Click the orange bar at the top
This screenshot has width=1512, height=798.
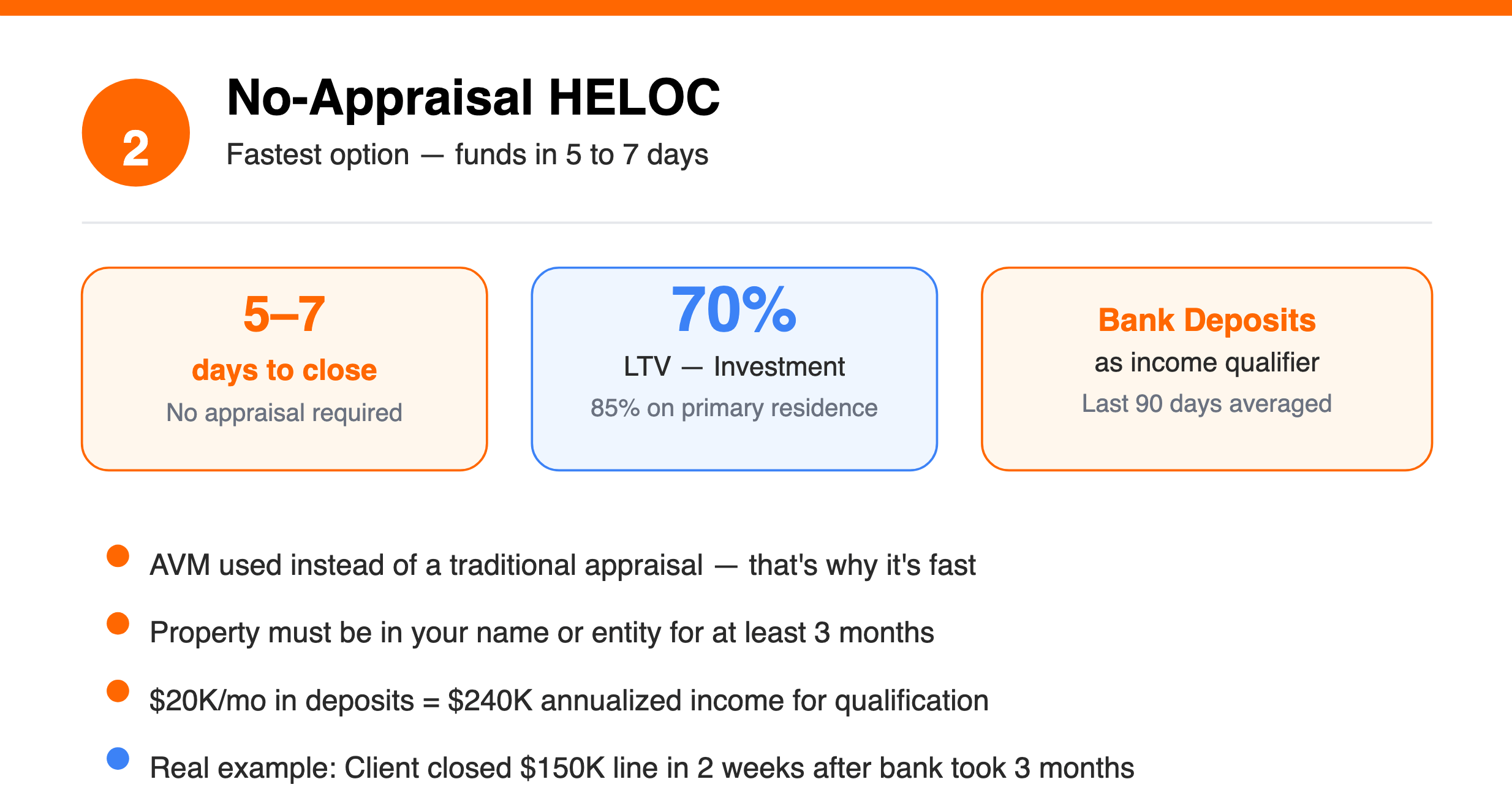click(x=756, y=7)
